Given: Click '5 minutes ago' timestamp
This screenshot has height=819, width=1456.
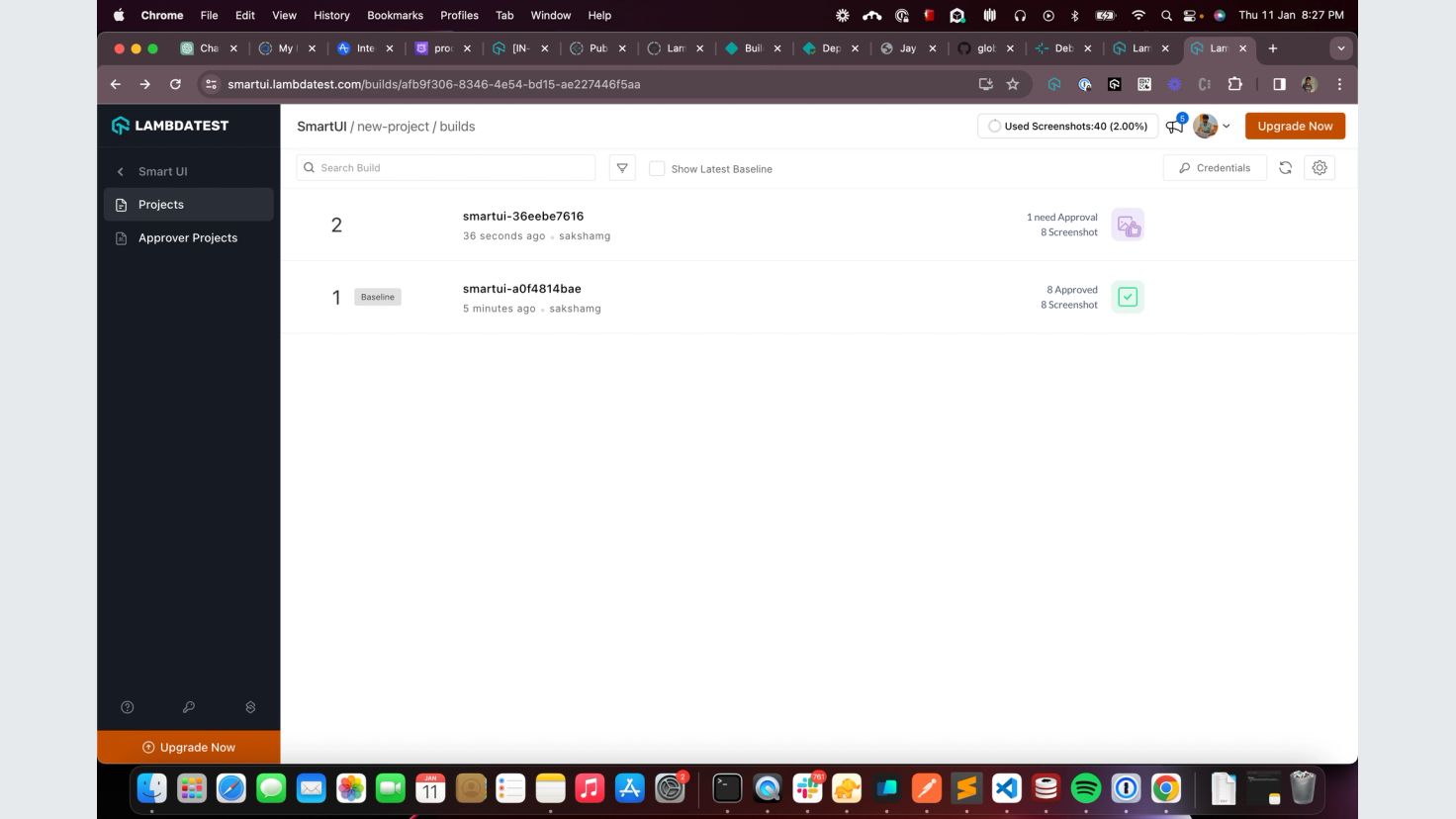Looking at the screenshot, I should [x=499, y=309].
